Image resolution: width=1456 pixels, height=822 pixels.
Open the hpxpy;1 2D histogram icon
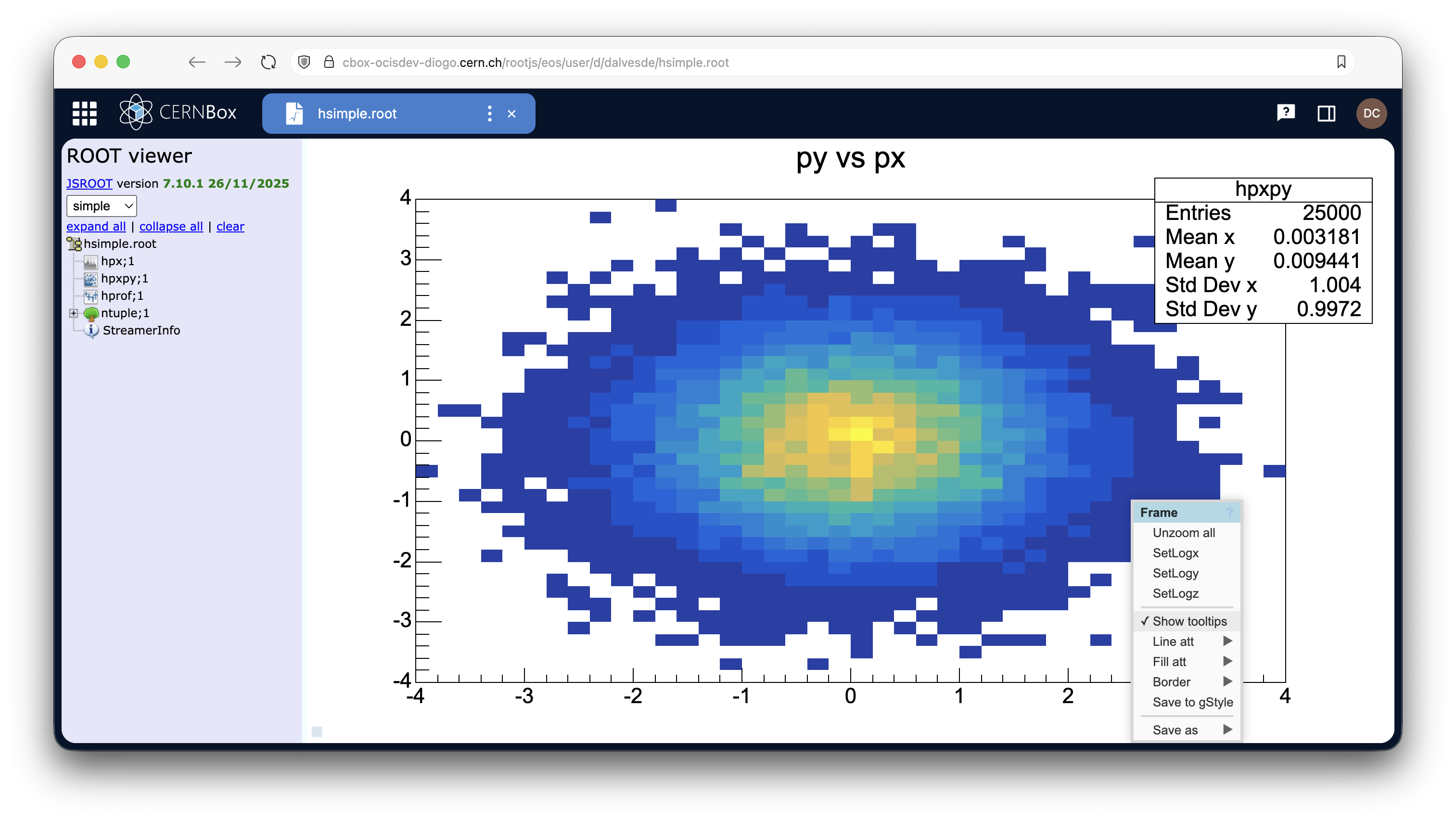click(x=90, y=279)
